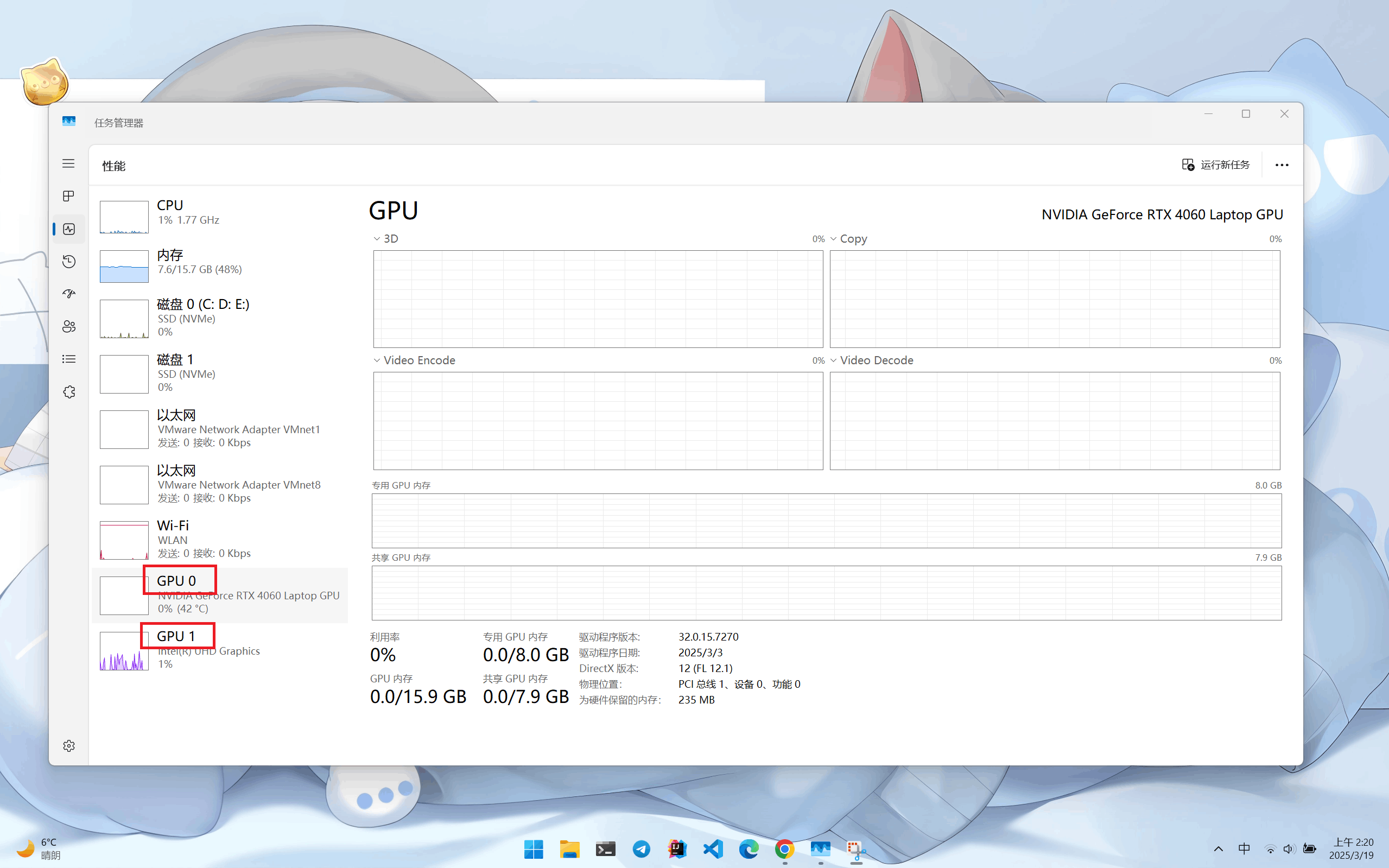Click the memory mini usage graph thumbnail

124,267
